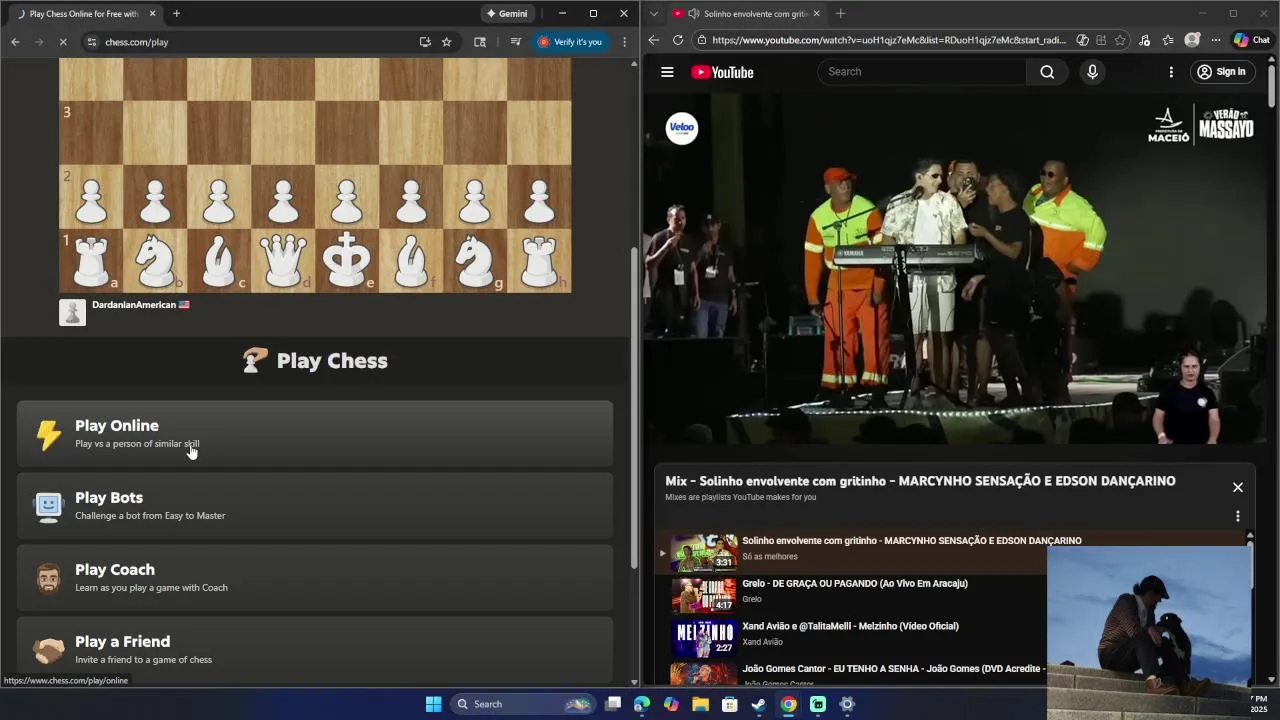Select Play Bots option
This screenshot has width=1280, height=720.
point(315,506)
